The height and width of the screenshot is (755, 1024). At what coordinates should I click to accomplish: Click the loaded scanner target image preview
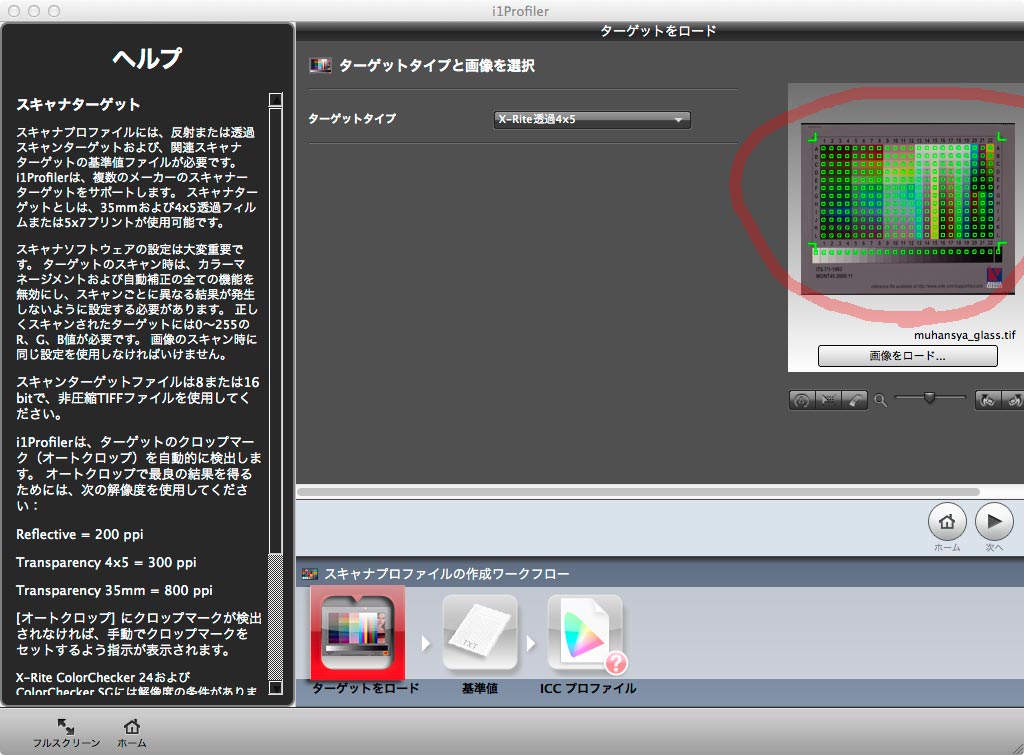908,209
